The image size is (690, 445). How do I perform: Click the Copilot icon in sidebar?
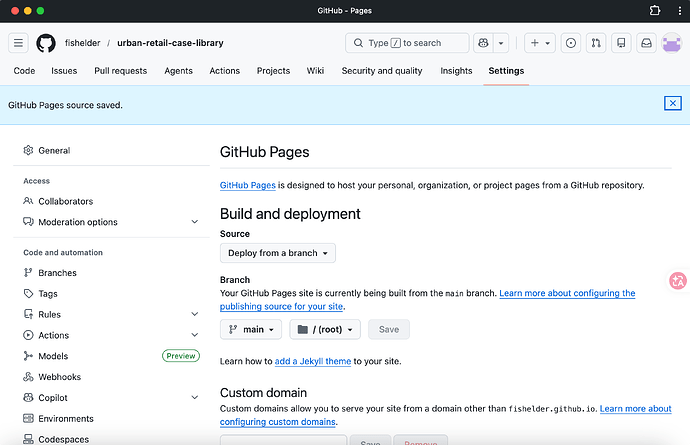28,397
